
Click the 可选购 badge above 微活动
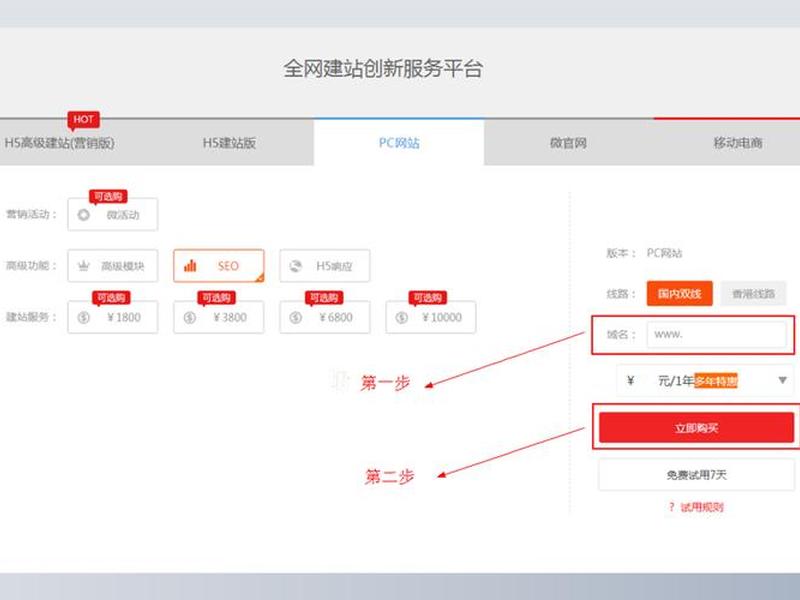pos(108,196)
